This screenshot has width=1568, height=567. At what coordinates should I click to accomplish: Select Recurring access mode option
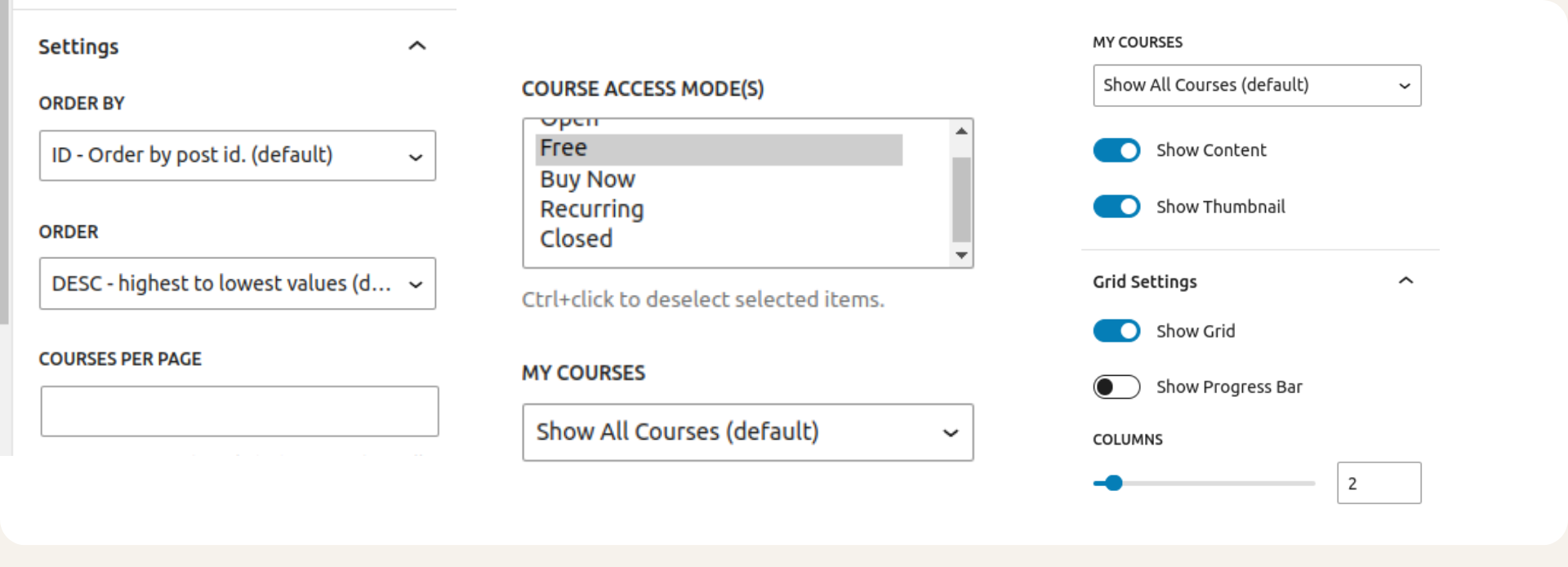(x=592, y=209)
